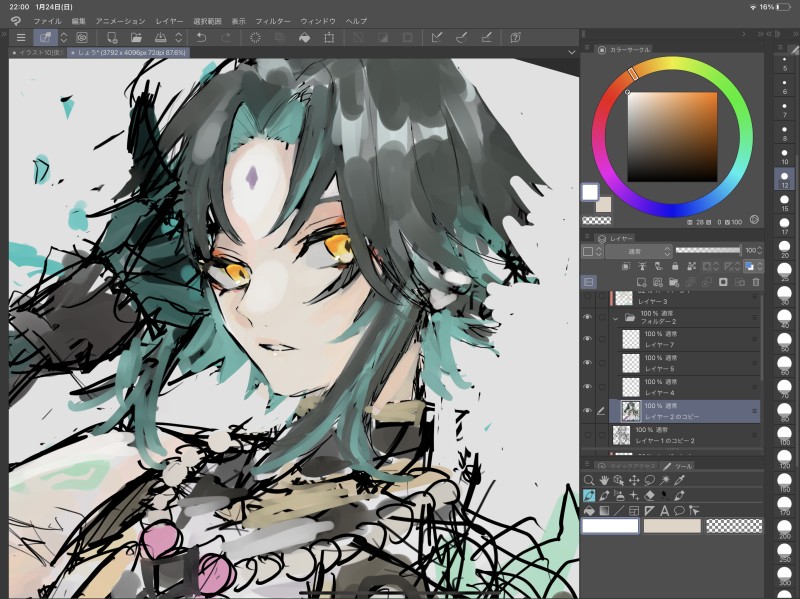The image size is (800, 599).
Task: Open the Clip Studio spiral icon
Action: coord(82,37)
